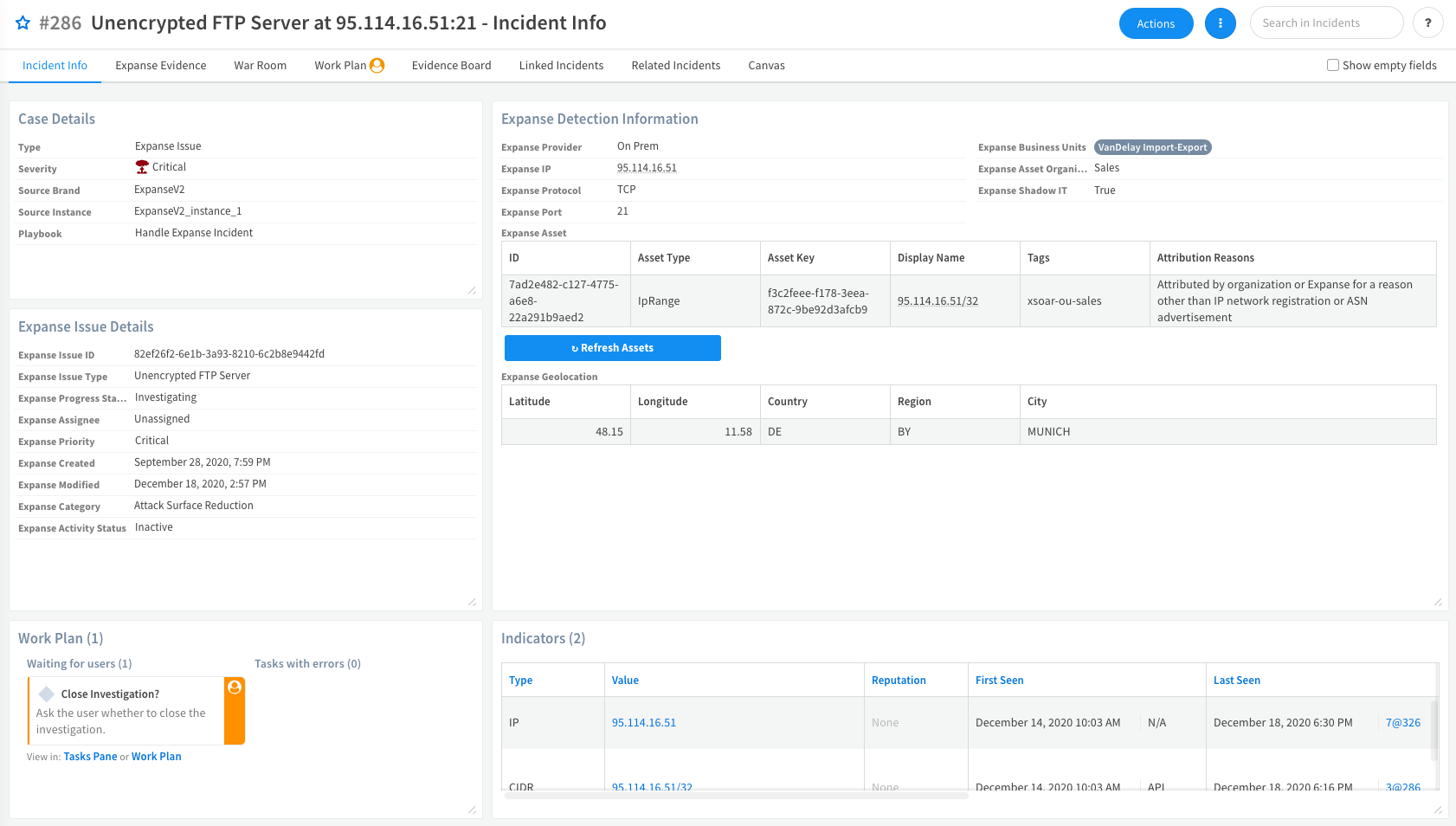Click the Refresh Assets button

click(612, 348)
